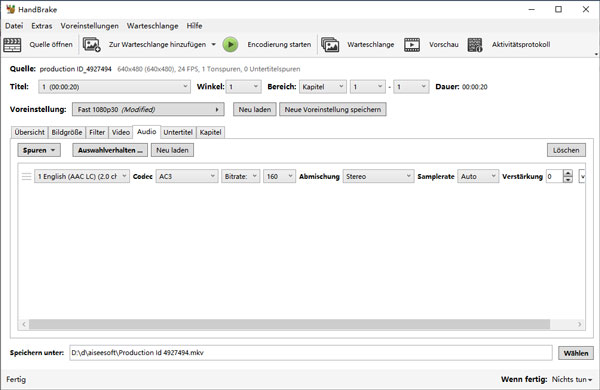This screenshot has width=600, height=390.
Task: Click the Dauer 00:00:20 value
Action: tap(474, 87)
